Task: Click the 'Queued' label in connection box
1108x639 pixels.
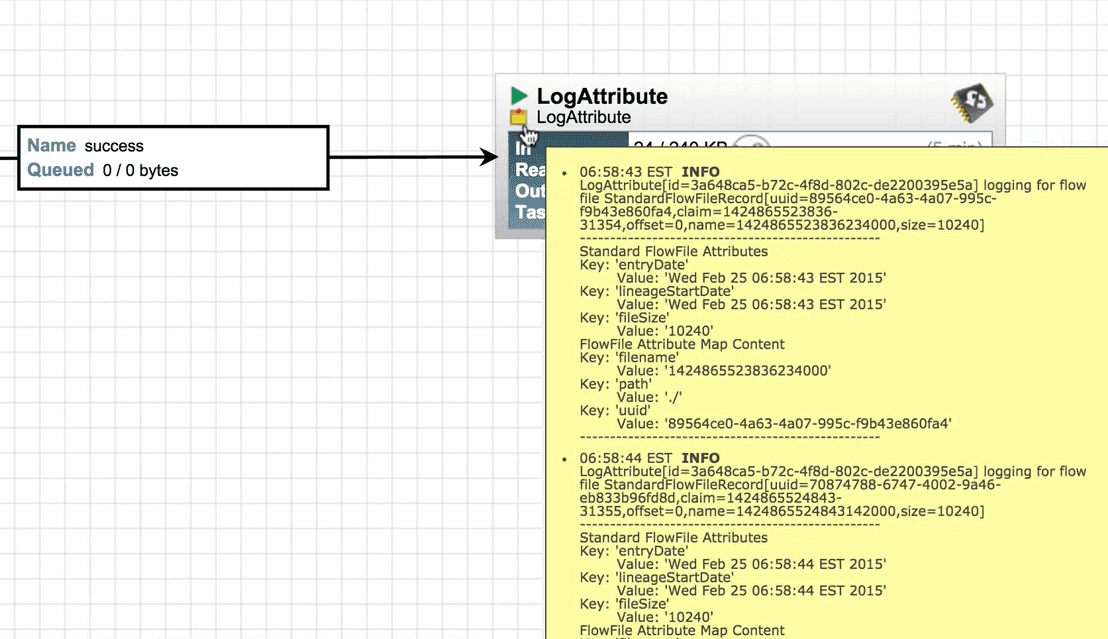Action: (x=60, y=170)
